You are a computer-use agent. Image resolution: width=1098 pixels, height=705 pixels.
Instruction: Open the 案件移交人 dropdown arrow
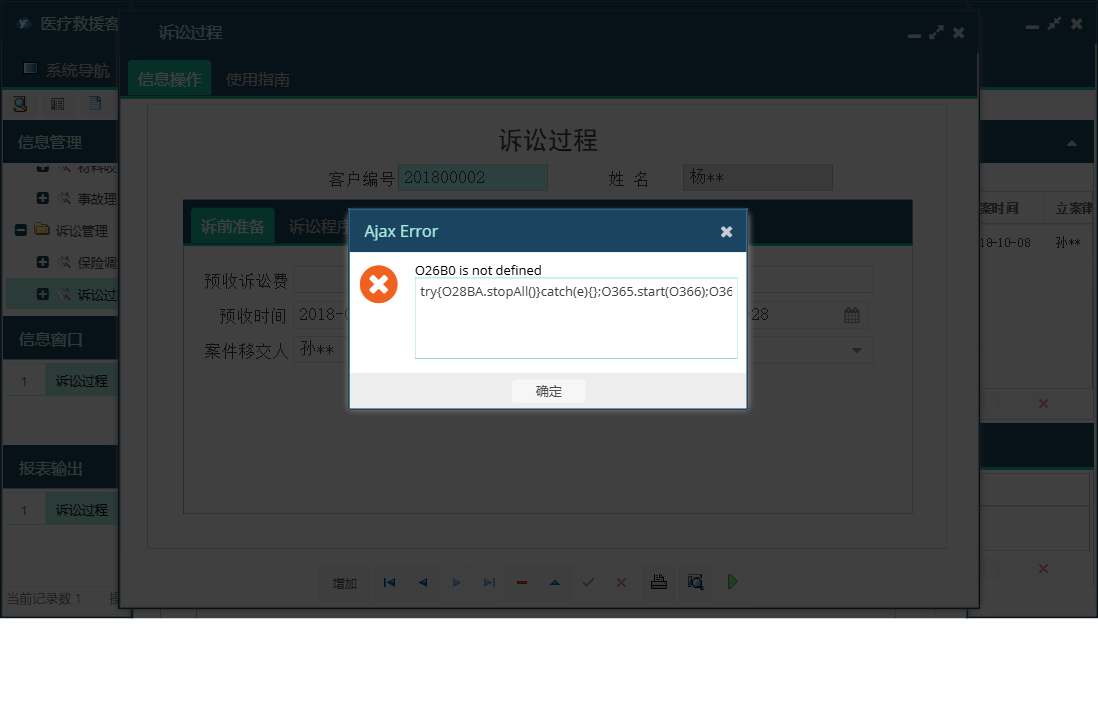(x=858, y=350)
